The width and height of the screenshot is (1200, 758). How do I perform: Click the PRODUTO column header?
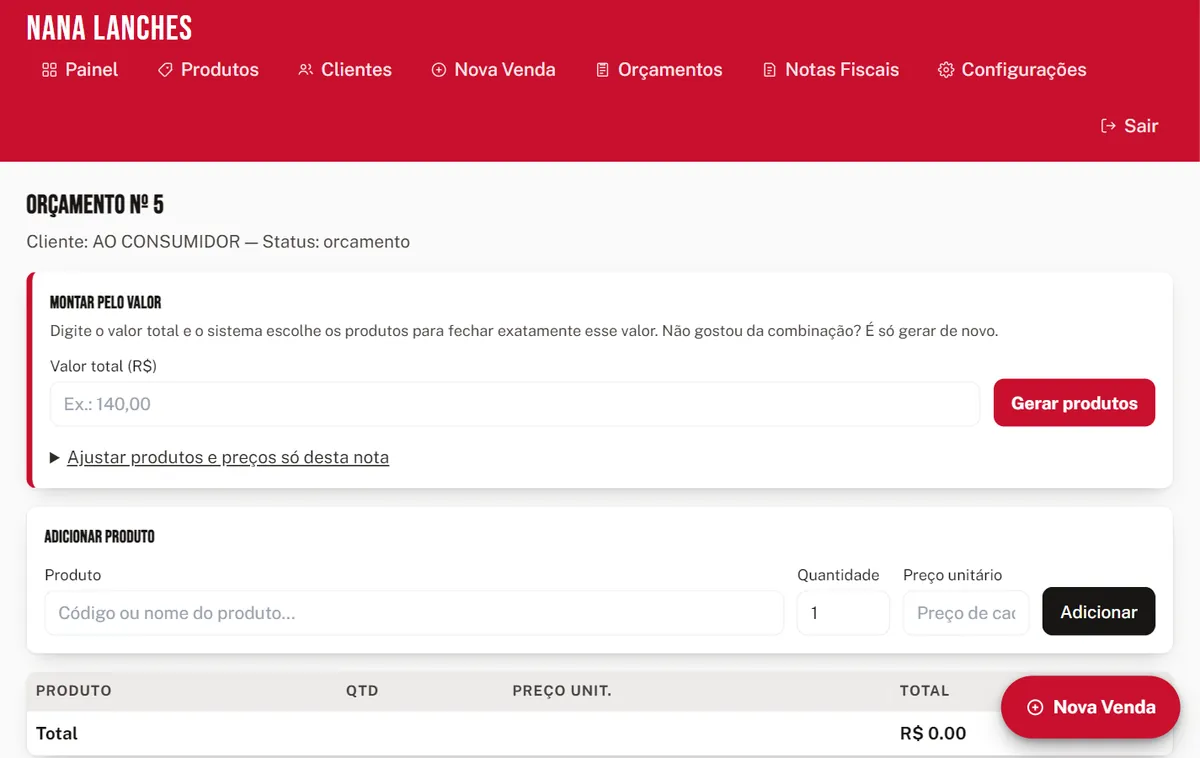[x=74, y=691]
